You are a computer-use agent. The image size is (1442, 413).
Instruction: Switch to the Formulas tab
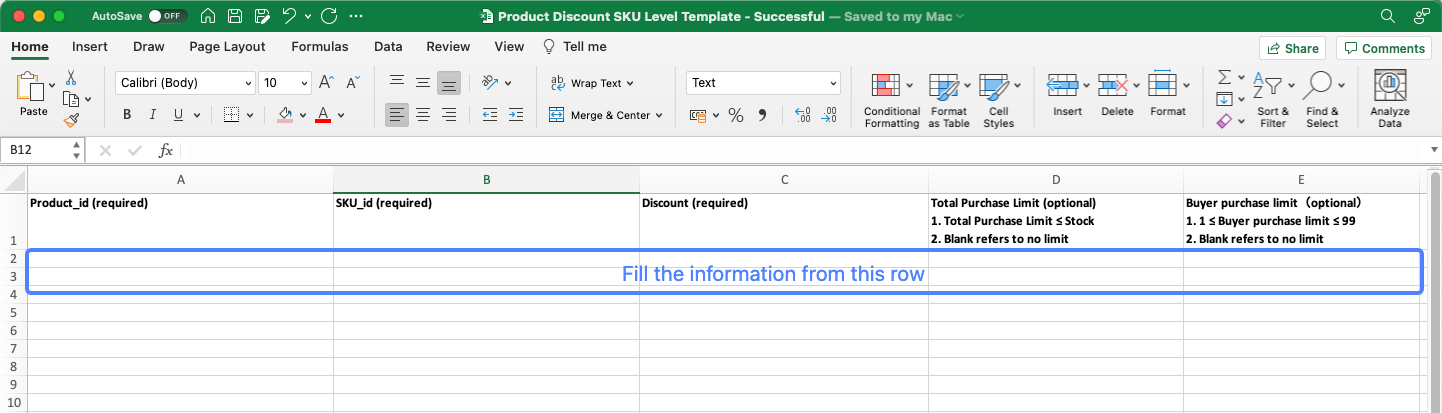pyautogui.click(x=319, y=47)
